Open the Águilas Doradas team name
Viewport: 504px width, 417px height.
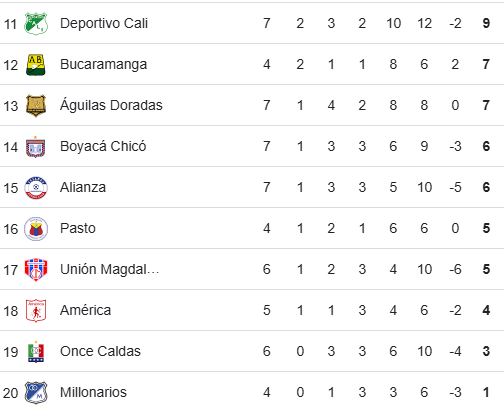point(111,105)
